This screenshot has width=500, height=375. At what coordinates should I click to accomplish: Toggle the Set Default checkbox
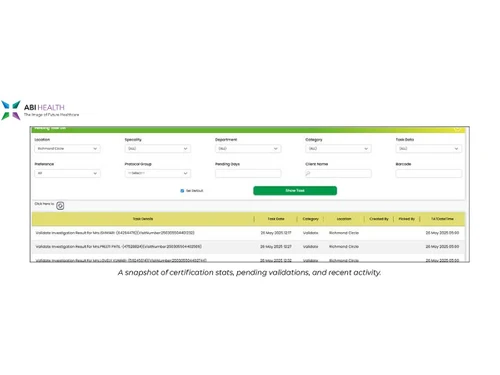182,191
